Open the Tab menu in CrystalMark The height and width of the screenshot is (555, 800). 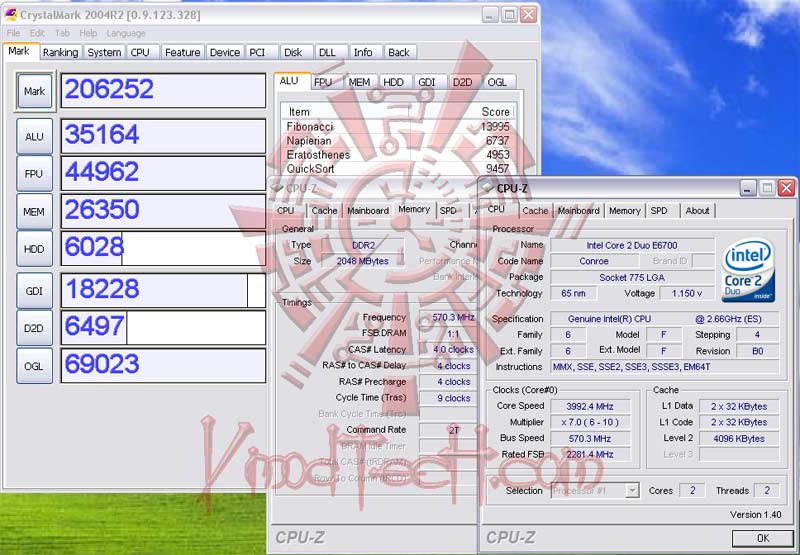pos(62,33)
